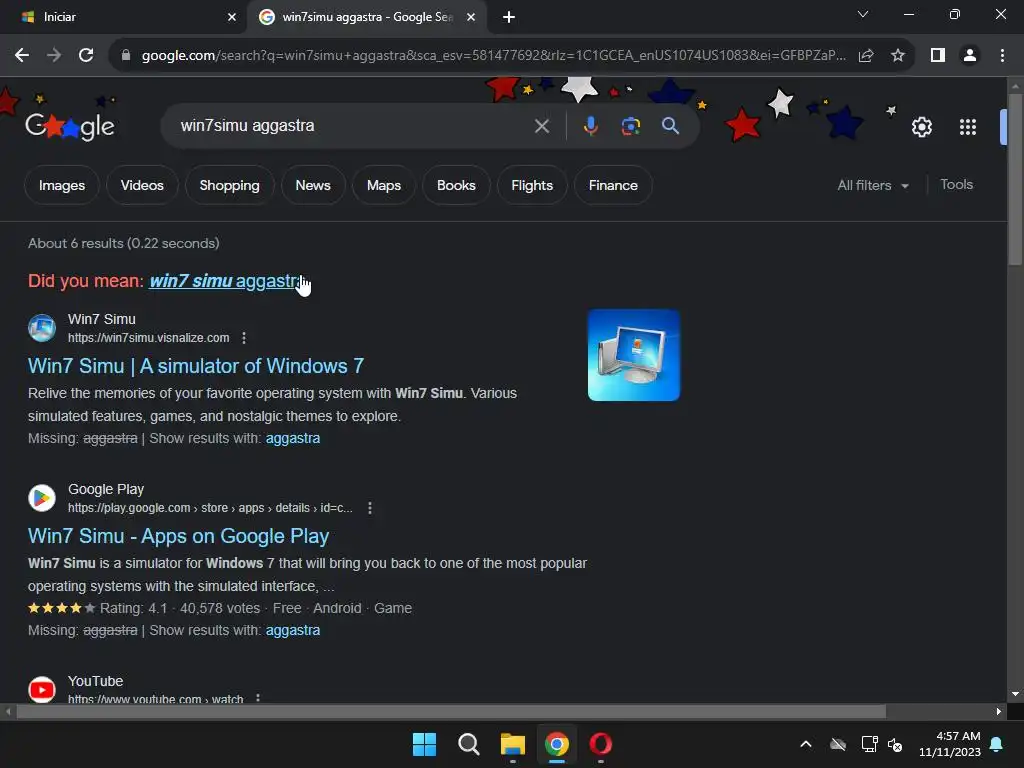
Task: Launch Opera from taskbar
Action: pos(601,744)
